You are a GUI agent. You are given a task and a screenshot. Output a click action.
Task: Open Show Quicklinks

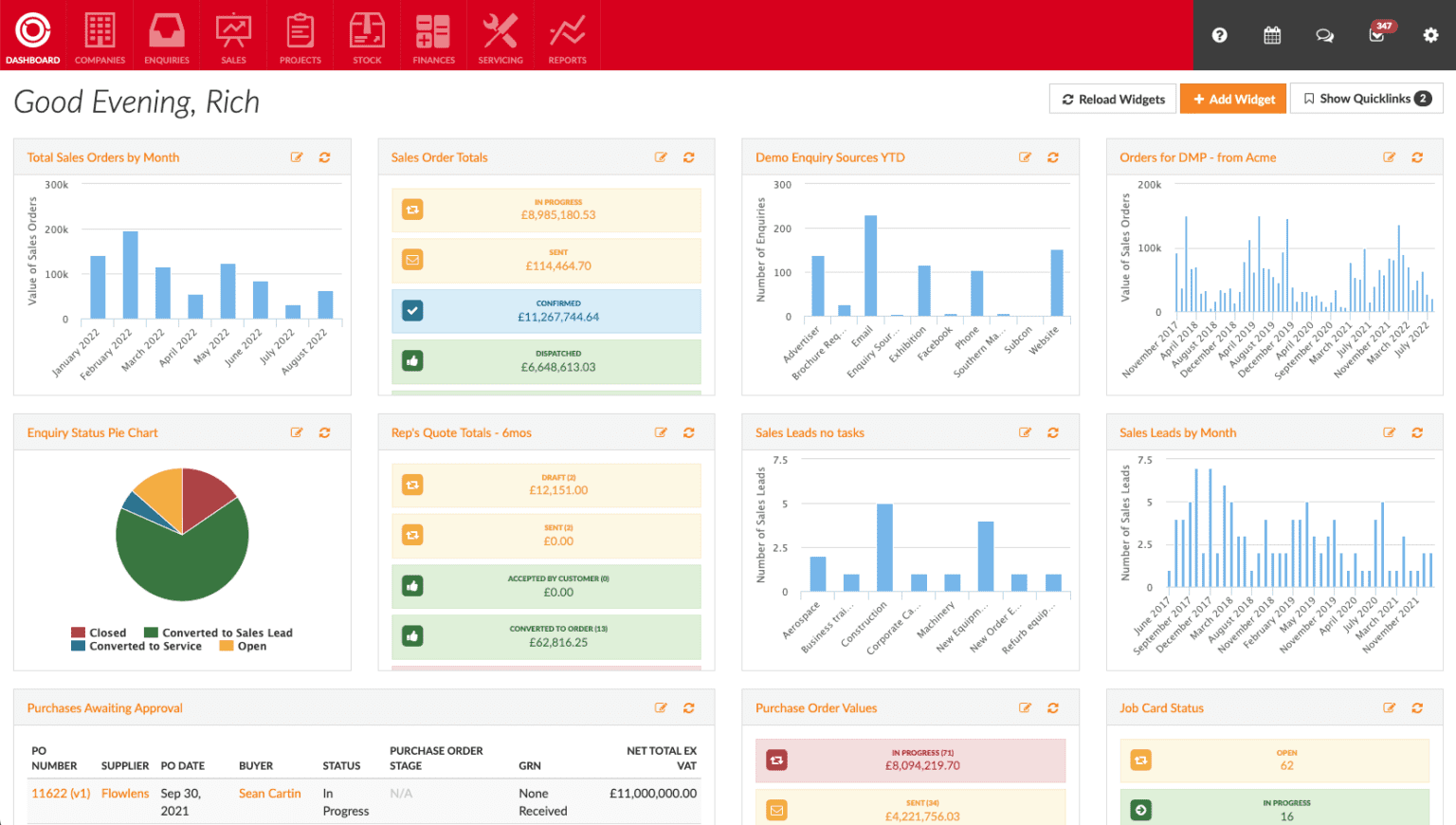(1366, 98)
